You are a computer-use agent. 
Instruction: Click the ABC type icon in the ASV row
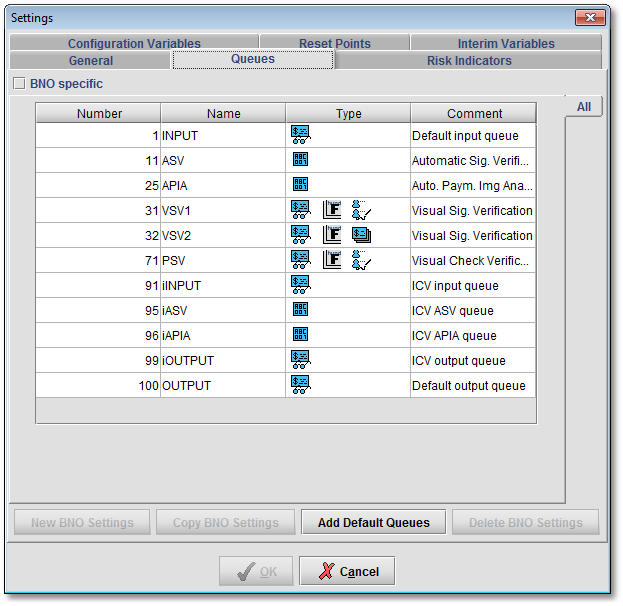click(x=300, y=160)
